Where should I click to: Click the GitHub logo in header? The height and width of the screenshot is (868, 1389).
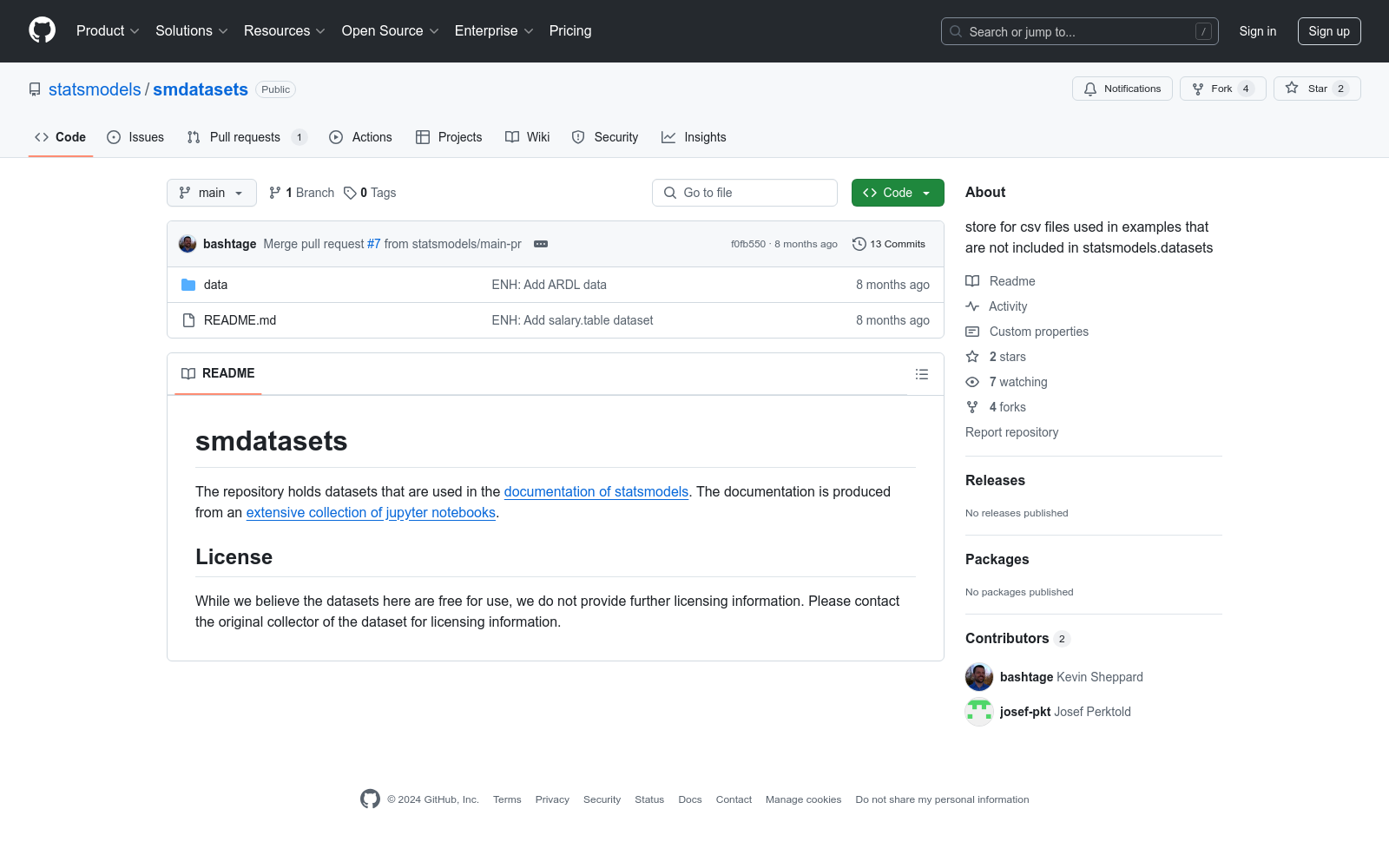click(42, 30)
